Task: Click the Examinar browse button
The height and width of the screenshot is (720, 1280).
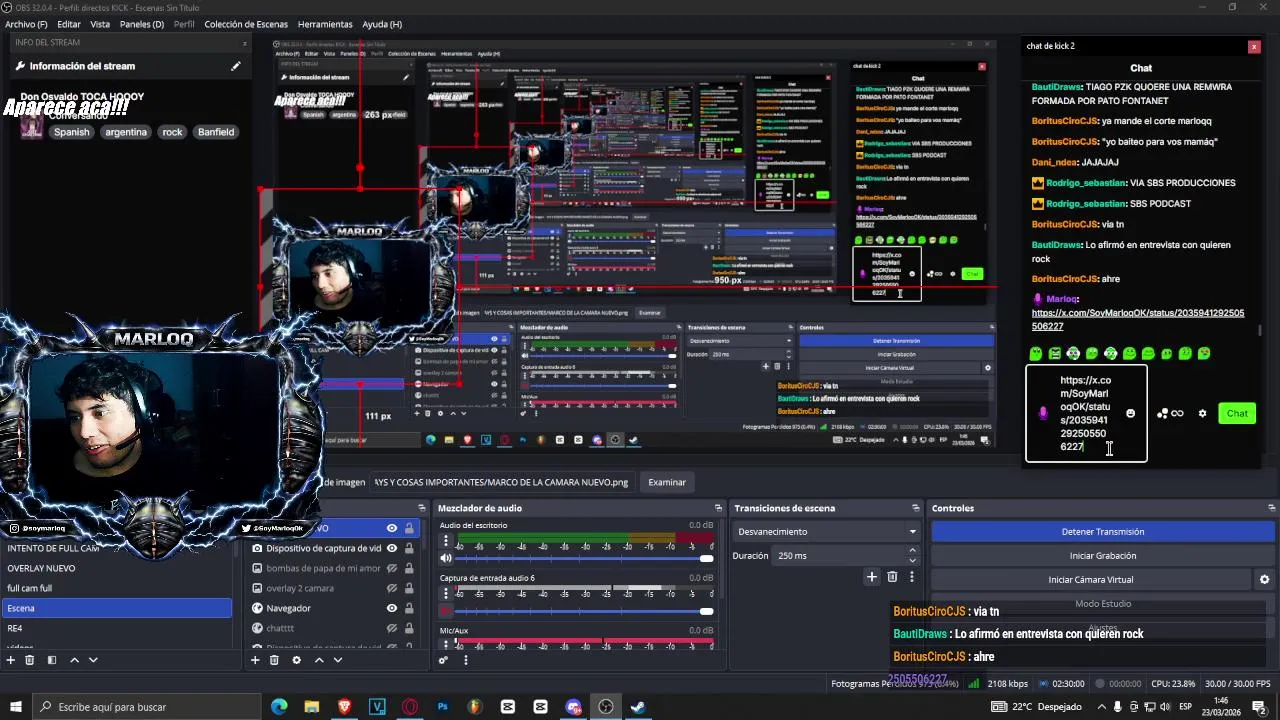Action: tap(667, 482)
